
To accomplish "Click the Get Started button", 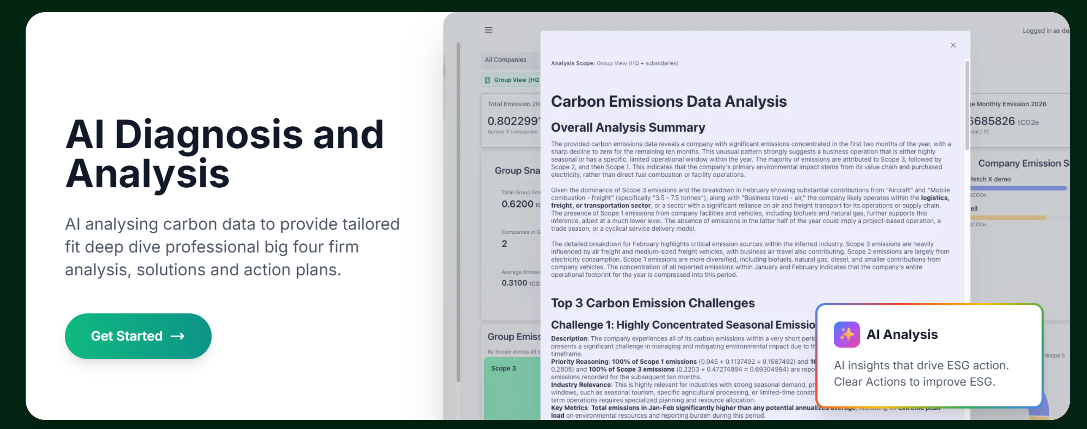I will click(138, 336).
